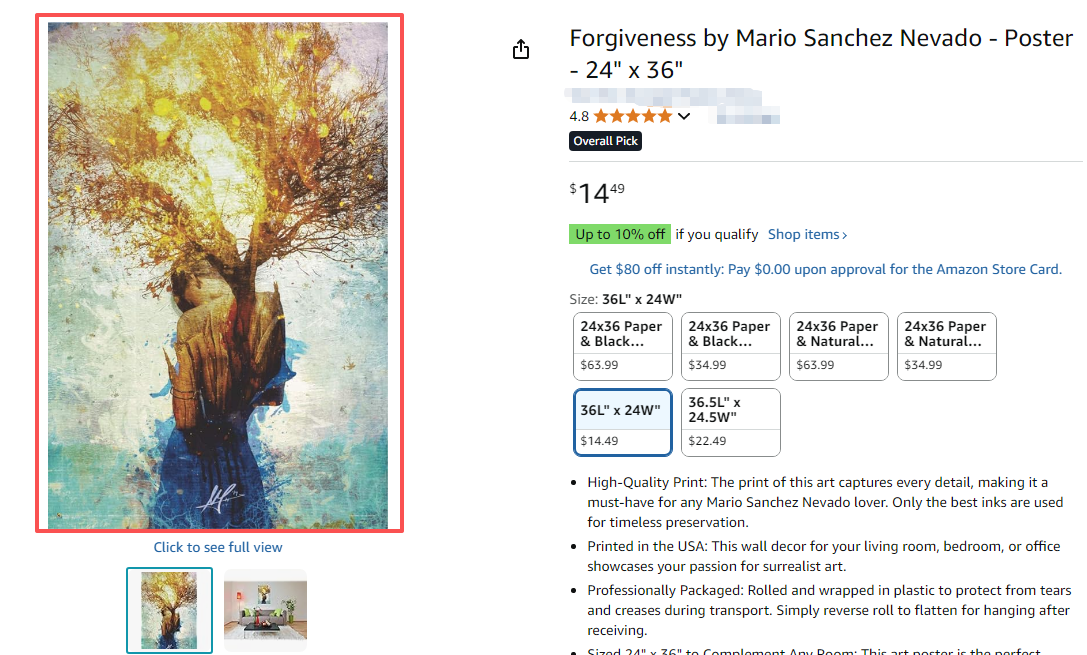The width and height of the screenshot is (1087, 655).
Task: Open the main Forgiveness poster image
Action: point(219,275)
